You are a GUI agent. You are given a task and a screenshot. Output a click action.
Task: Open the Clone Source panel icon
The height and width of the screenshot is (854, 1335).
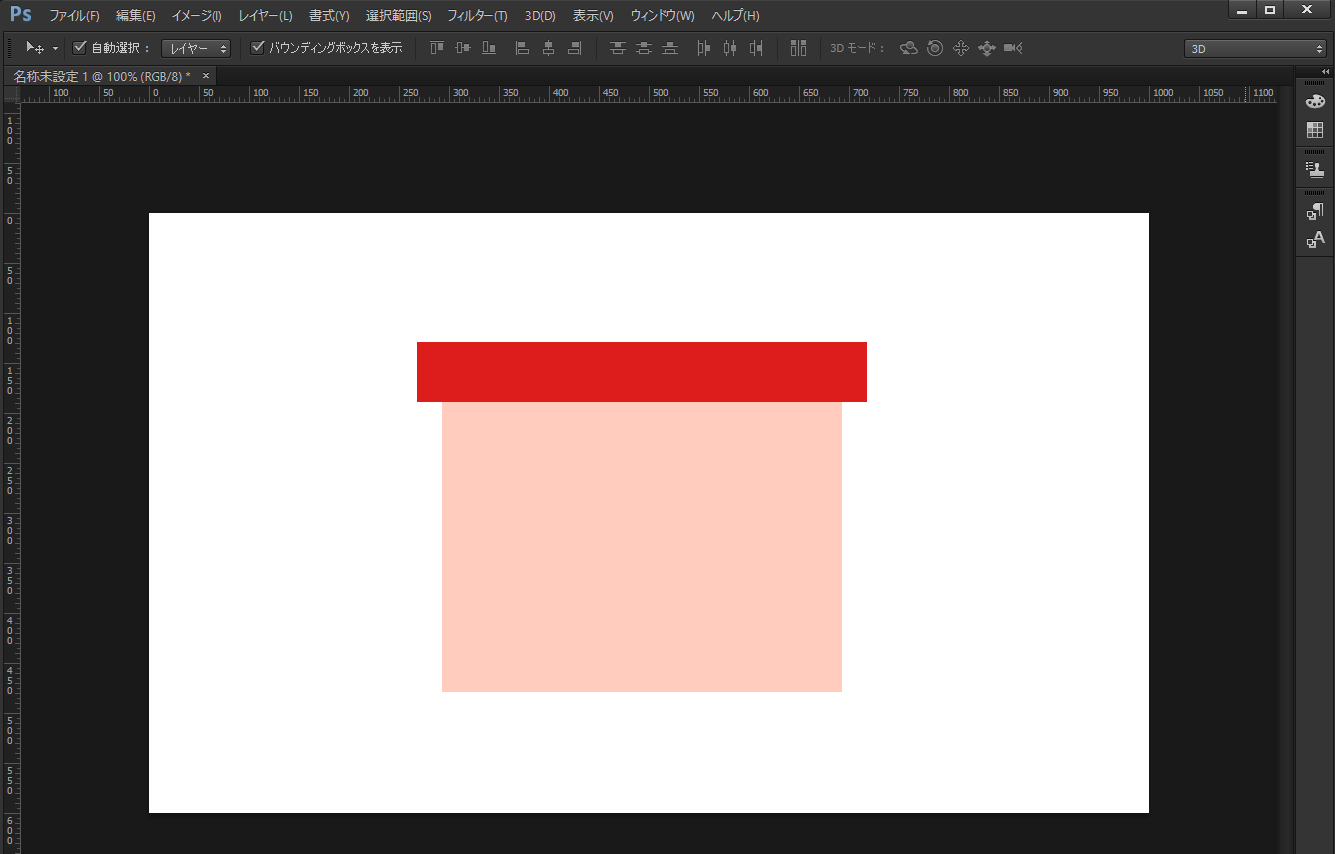click(1314, 170)
